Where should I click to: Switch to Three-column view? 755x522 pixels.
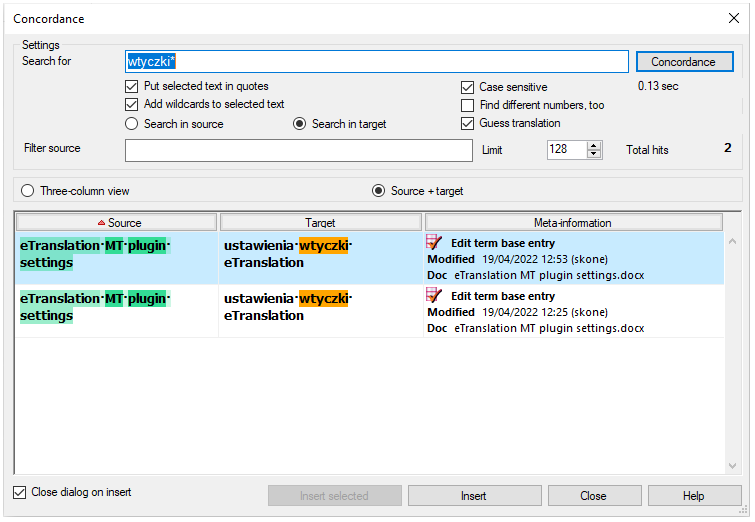tap(27, 191)
